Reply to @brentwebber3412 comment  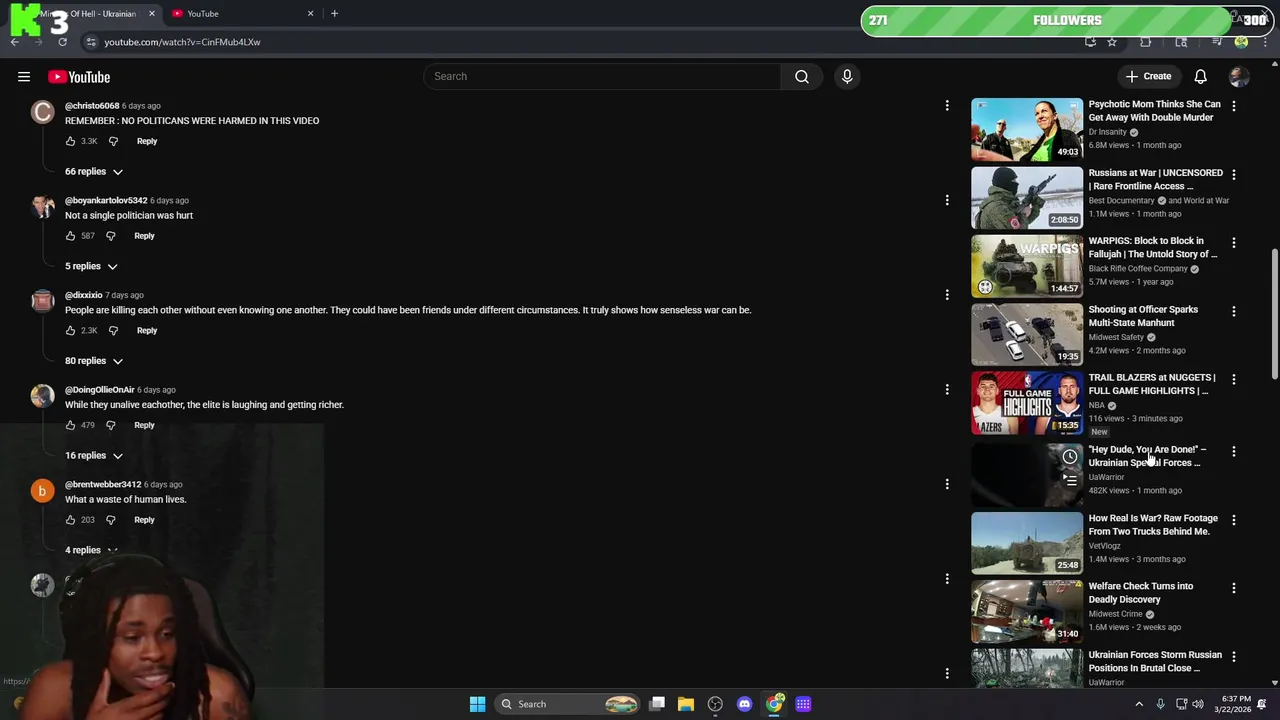(x=144, y=520)
